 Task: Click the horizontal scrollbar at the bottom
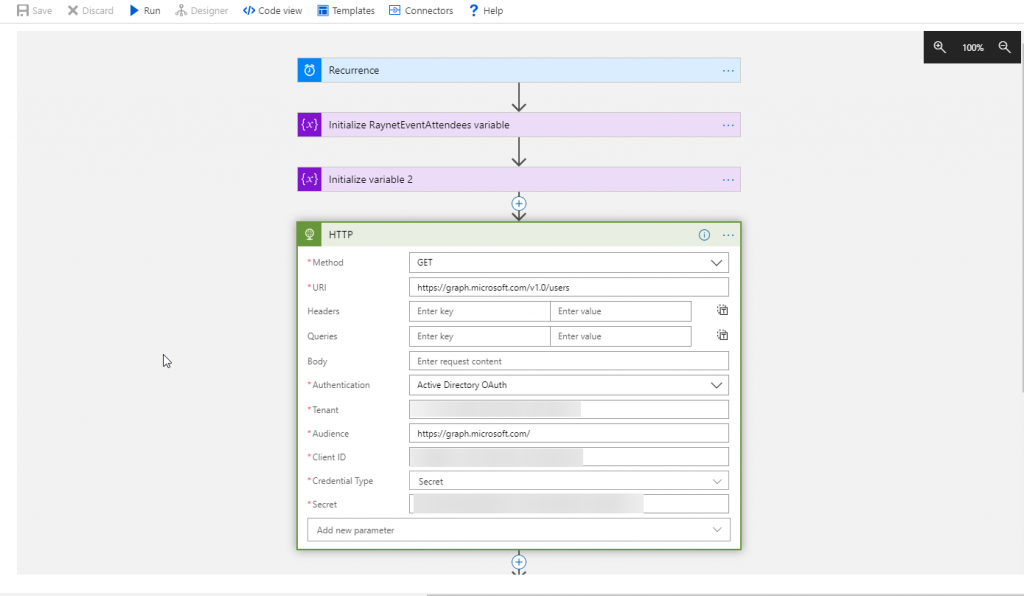pos(725,594)
